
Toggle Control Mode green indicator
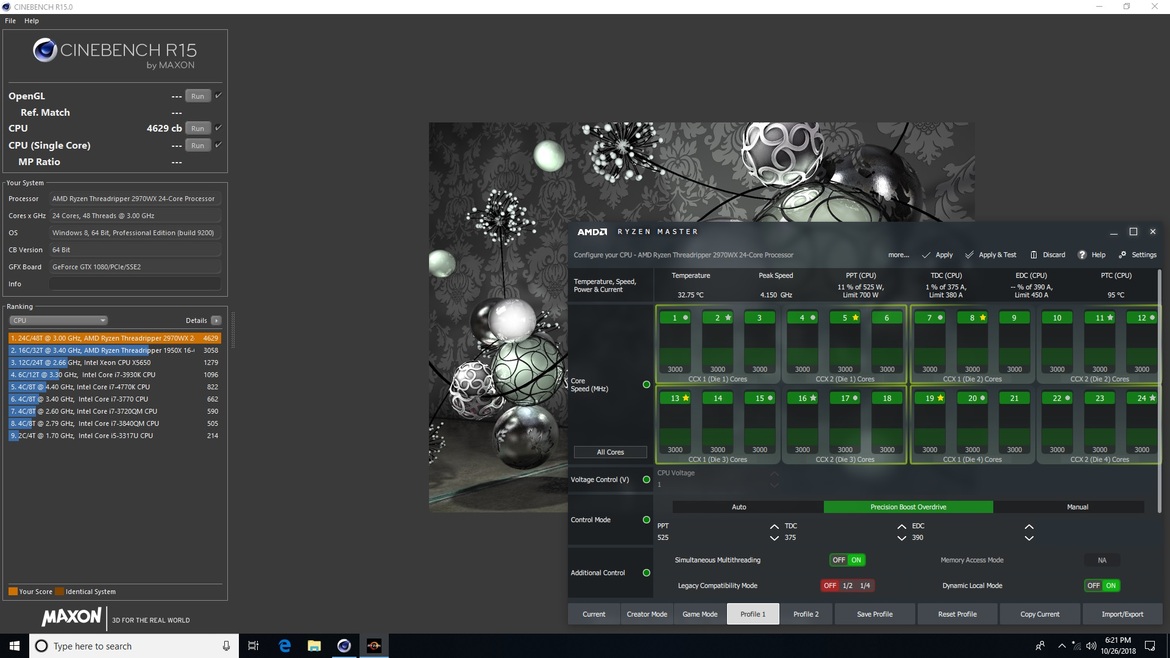(x=646, y=520)
